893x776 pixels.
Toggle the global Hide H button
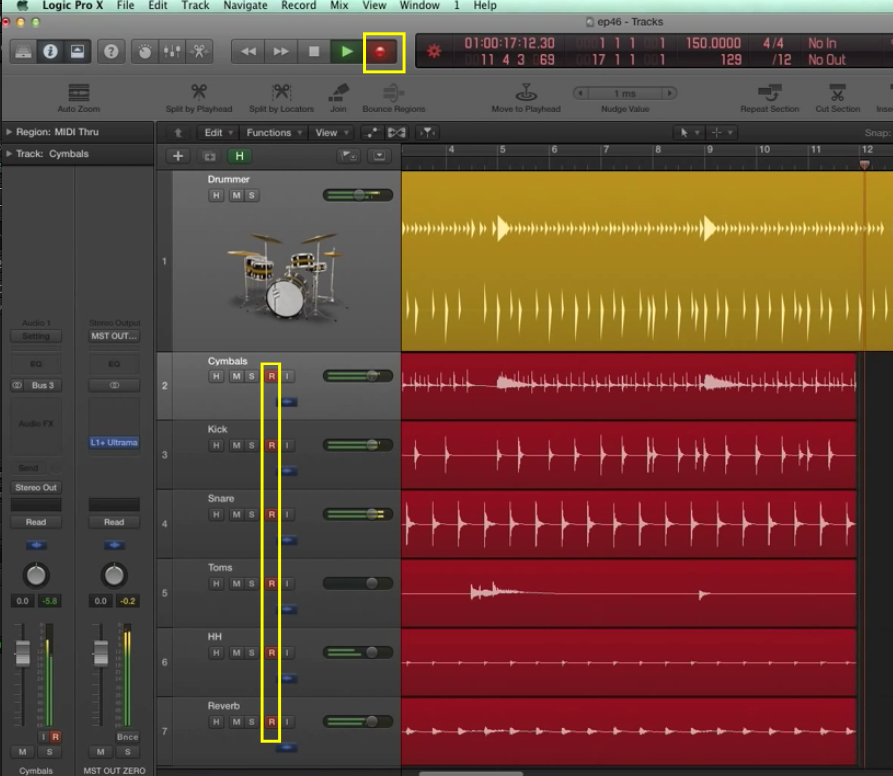(x=239, y=156)
